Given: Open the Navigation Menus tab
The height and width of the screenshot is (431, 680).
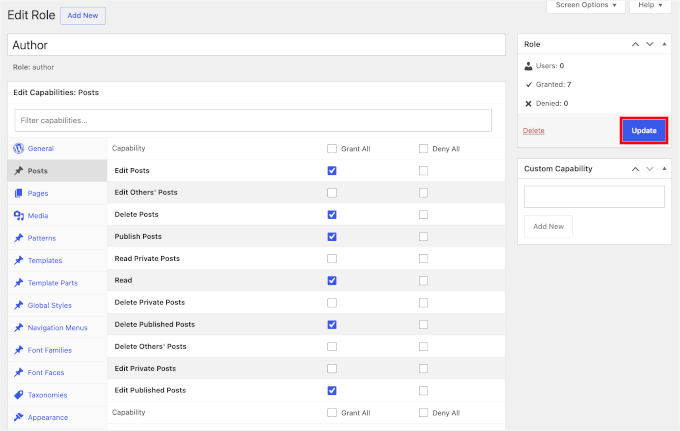Looking at the screenshot, I should click(x=57, y=328).
